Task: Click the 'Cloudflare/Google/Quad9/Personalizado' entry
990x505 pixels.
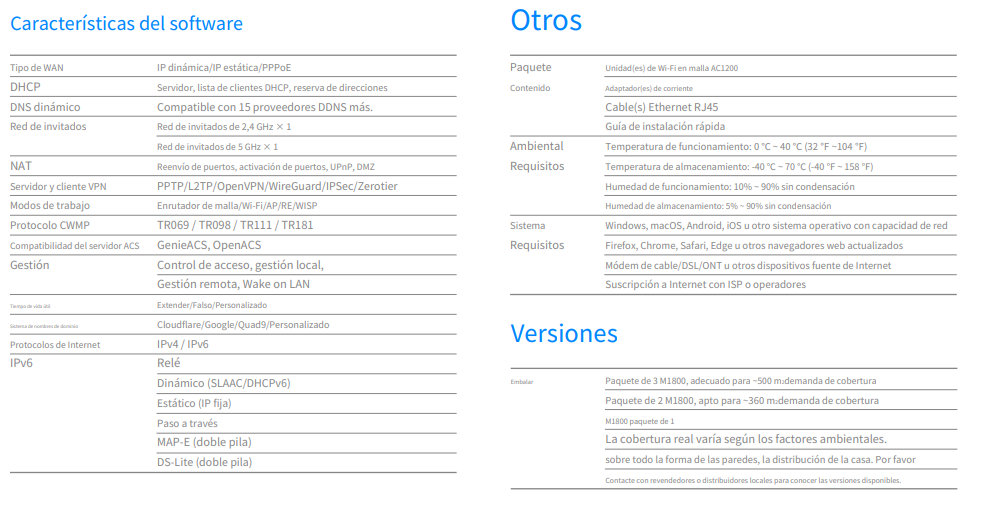Action: point(243,325)
